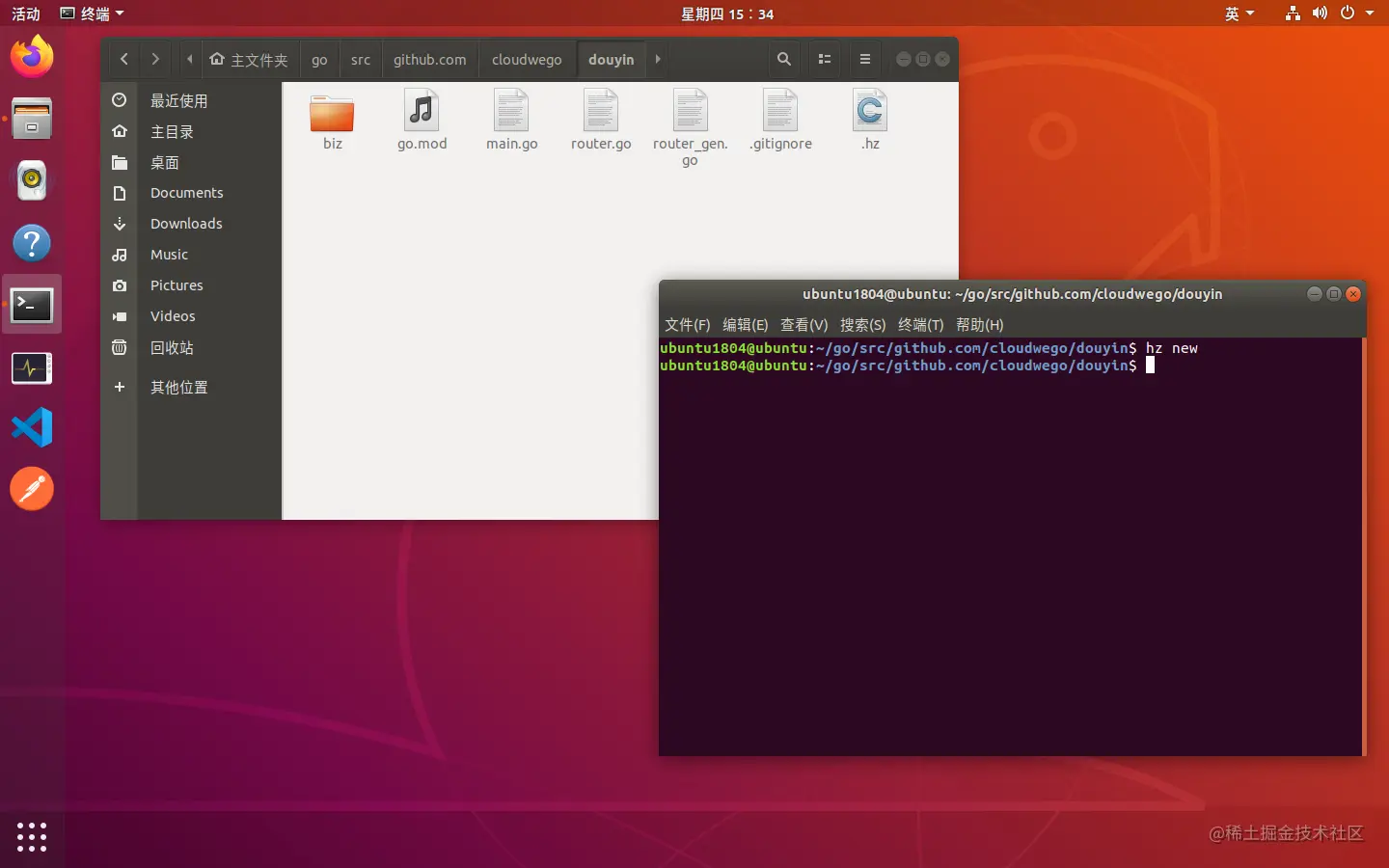Toggle list view in file manager

tap(825, 59)
